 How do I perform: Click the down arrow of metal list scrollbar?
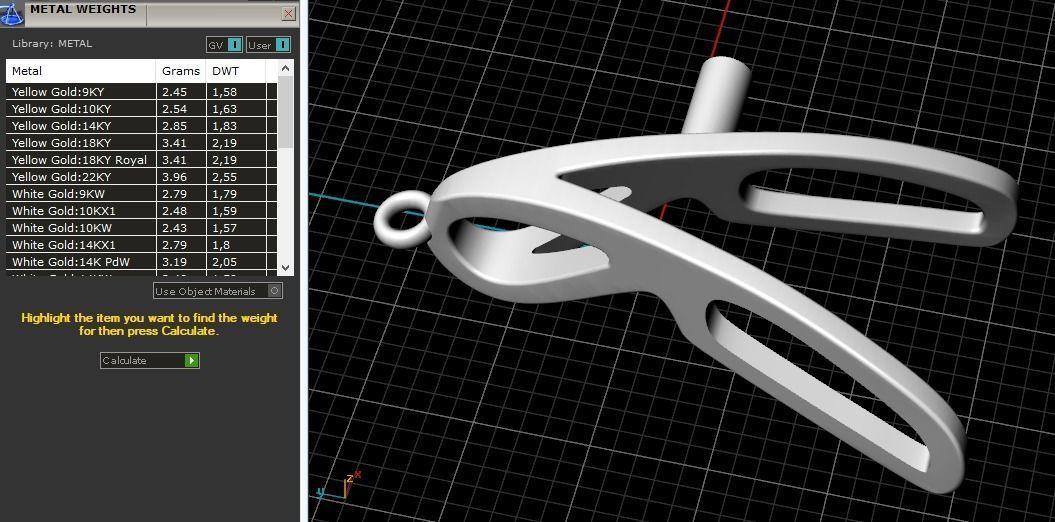[x=285, y=267]
